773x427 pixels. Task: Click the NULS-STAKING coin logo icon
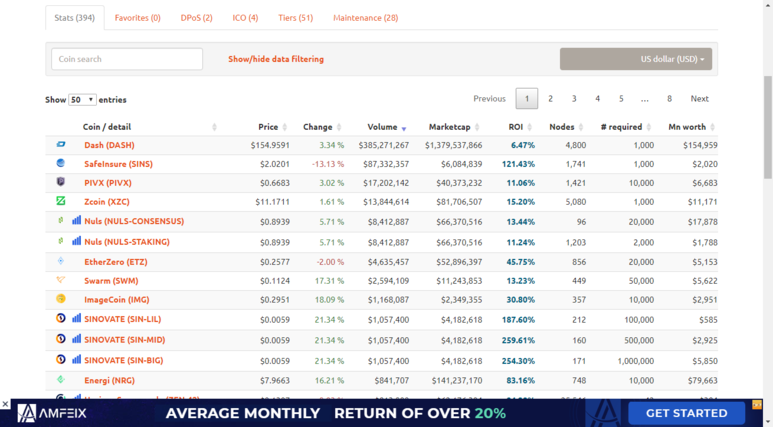coord(61,241)
